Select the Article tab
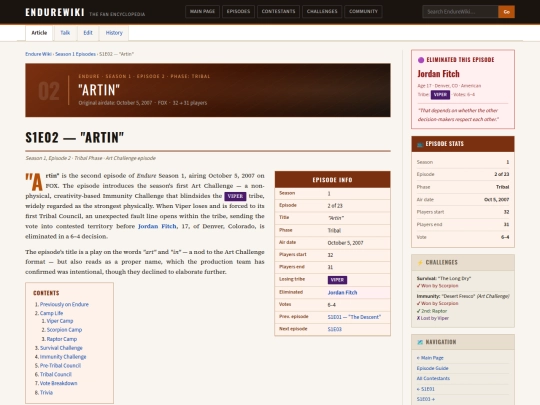Screen dimensions: 540x405 point(39,33)
